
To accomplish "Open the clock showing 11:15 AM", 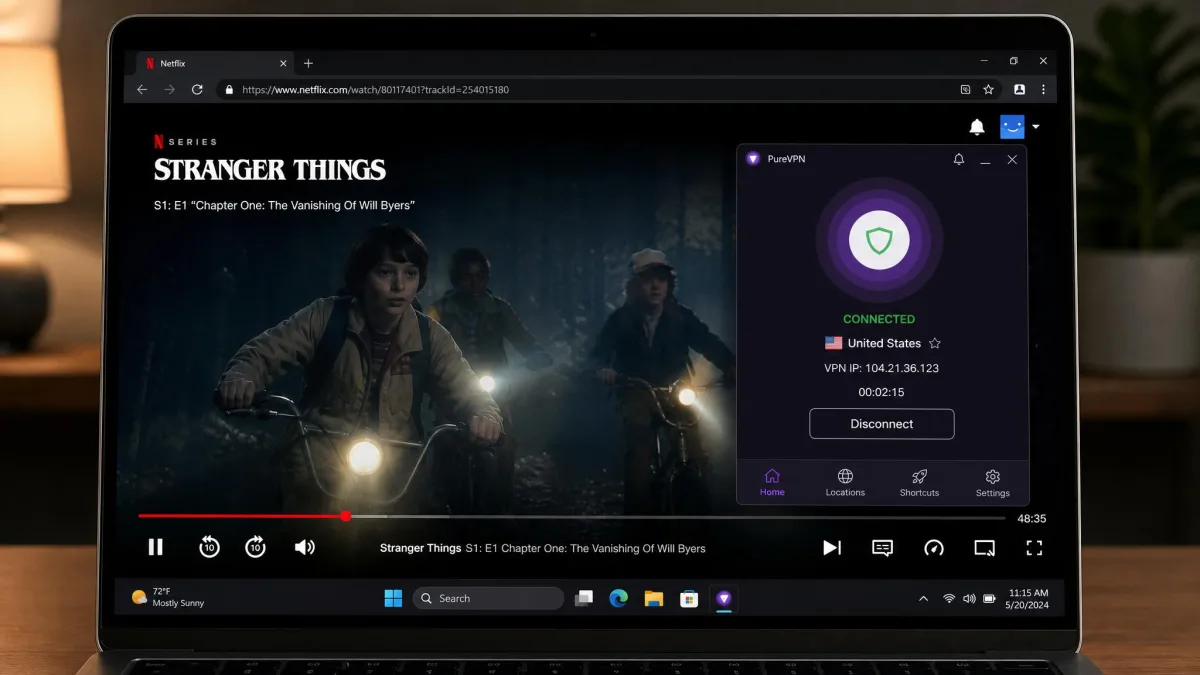I will point(1029,598).
